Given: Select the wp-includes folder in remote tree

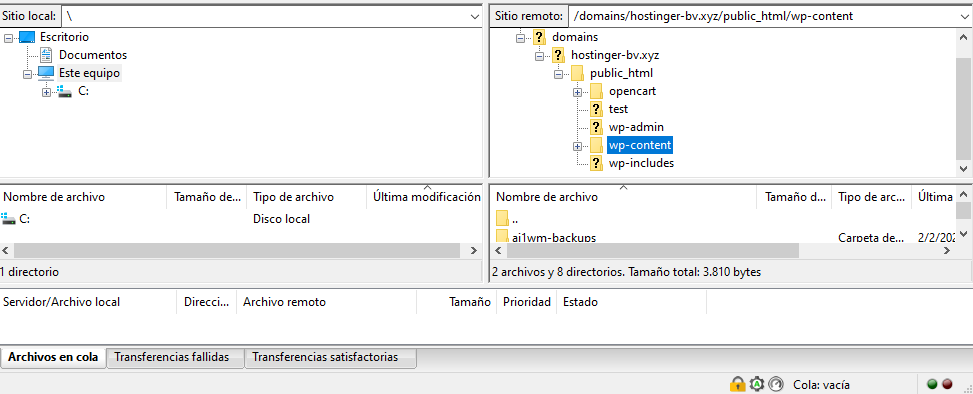Looking at the screenshot, I should (x=641, y=163).
